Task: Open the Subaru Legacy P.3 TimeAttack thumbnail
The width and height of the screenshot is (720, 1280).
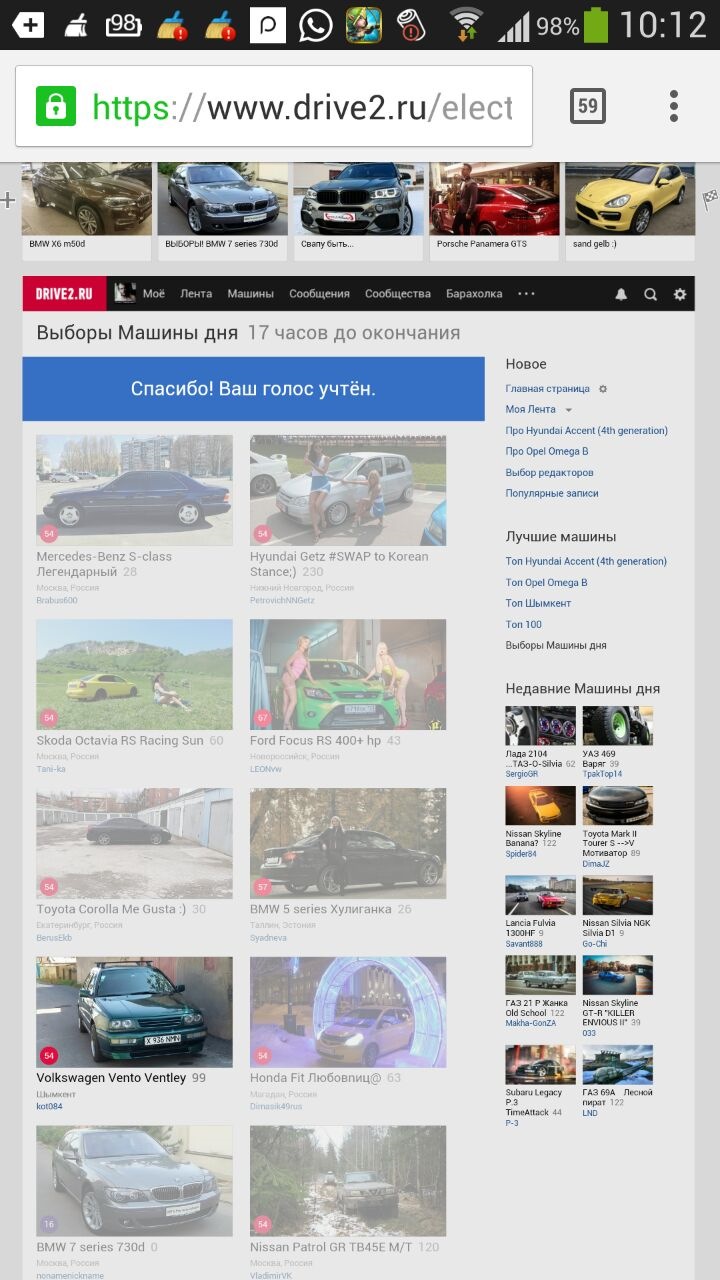Action: point(540,1065)
